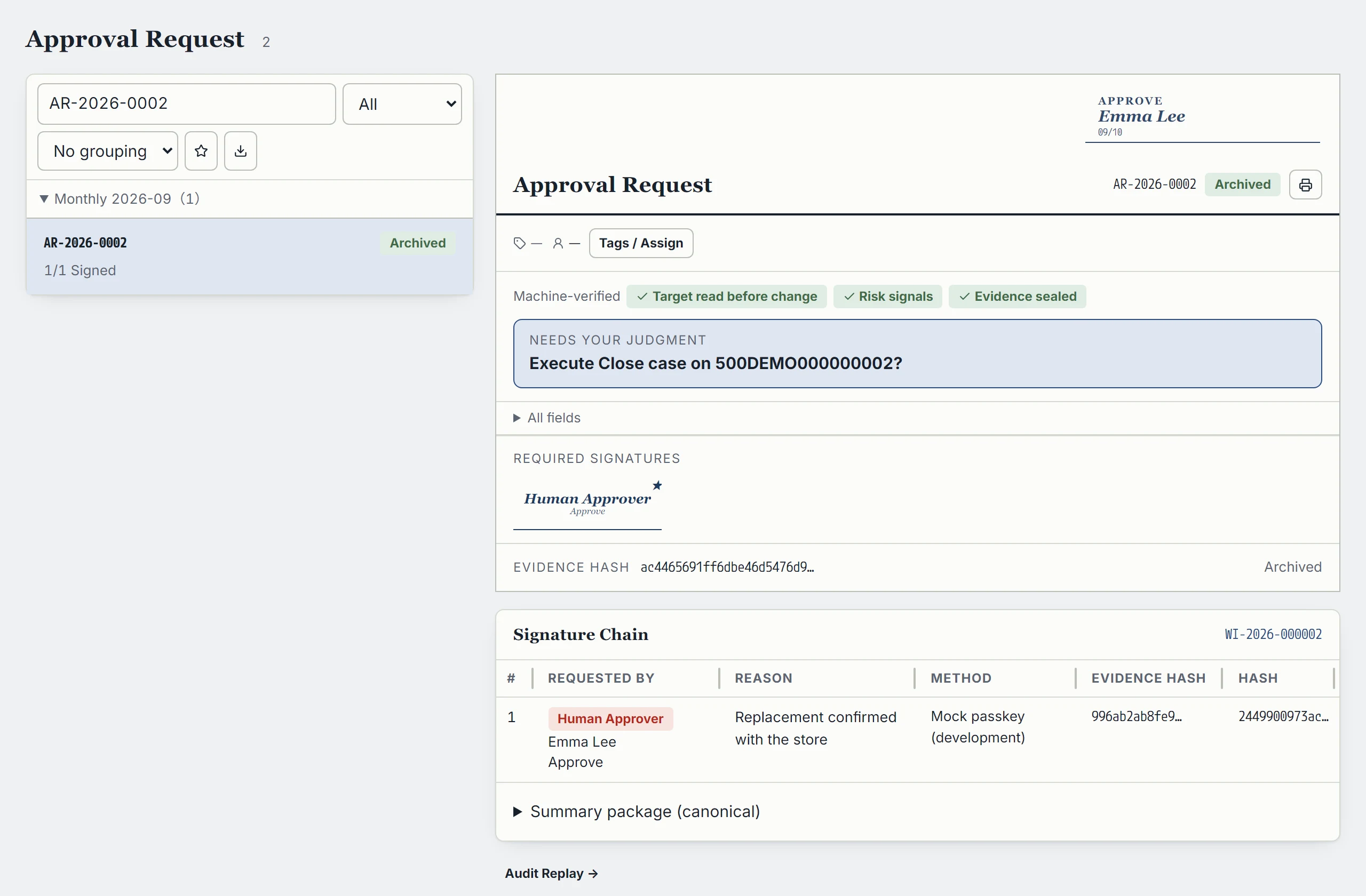Image resolution: width=1366 pixels, height=896 pixels.
Task: Click the star favorite icon button
Action: tap(201, 151)
